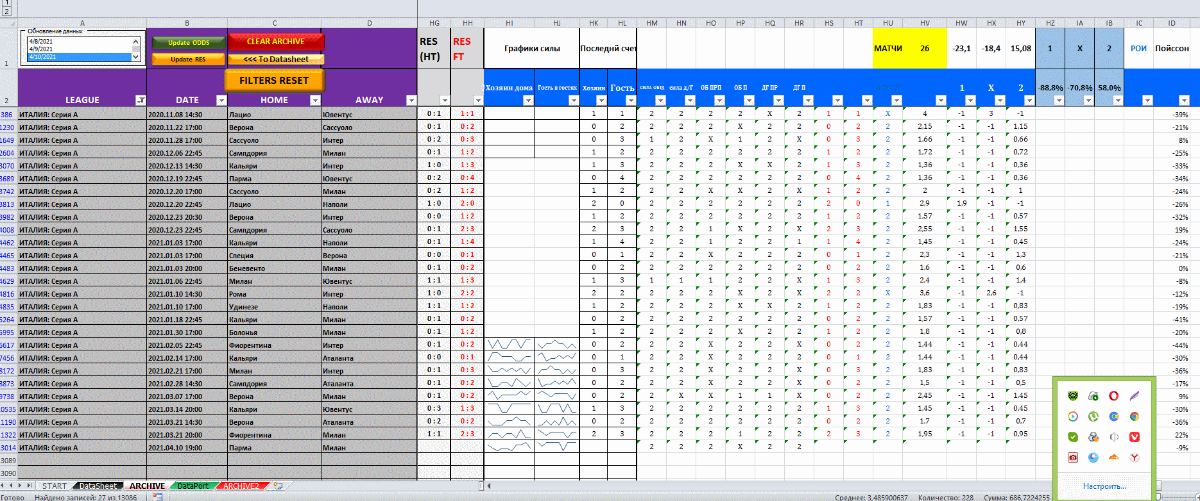Open the LEAGUE column filter dropdown
1200x501 pixels.
[139, 99]
